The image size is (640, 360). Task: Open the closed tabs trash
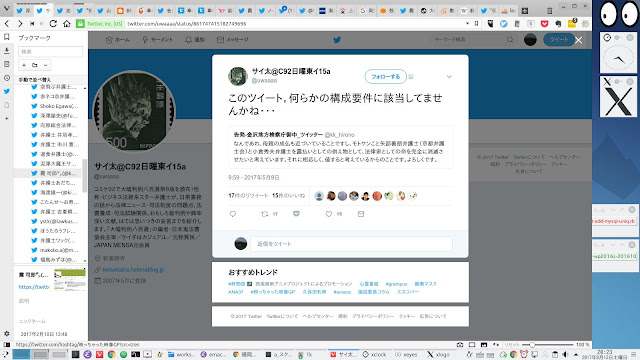click(549, 11)
